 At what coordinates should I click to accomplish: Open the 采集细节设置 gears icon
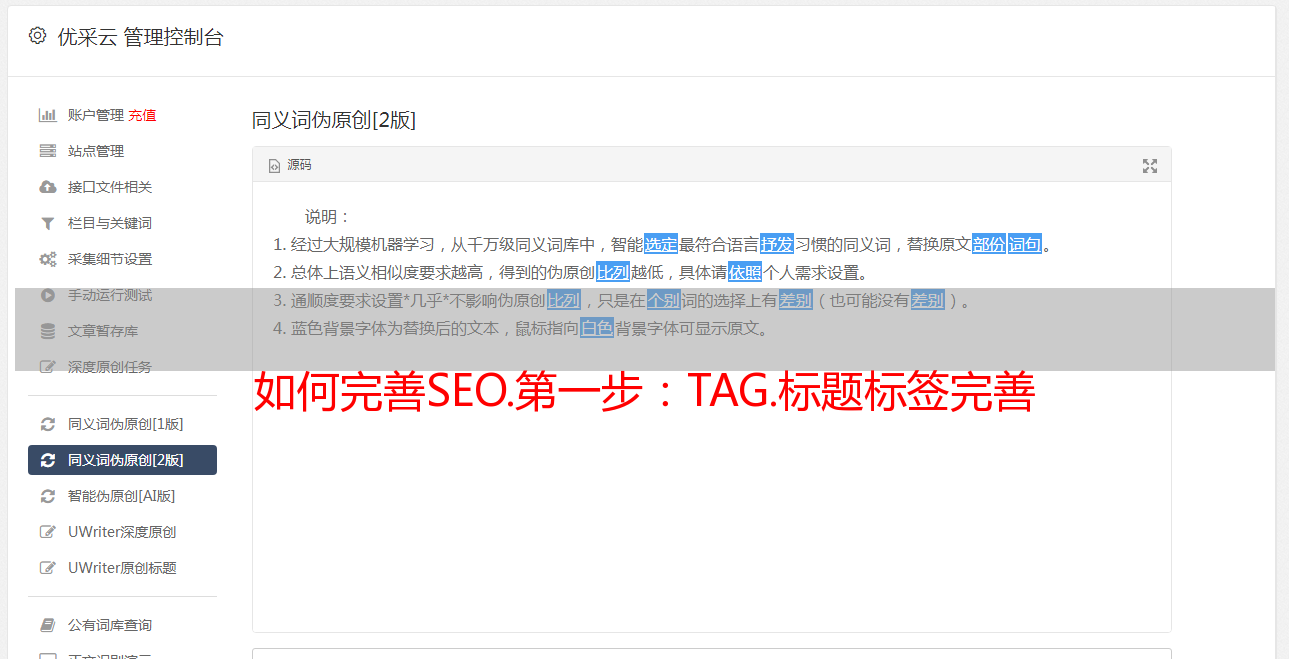pos(47,259)
